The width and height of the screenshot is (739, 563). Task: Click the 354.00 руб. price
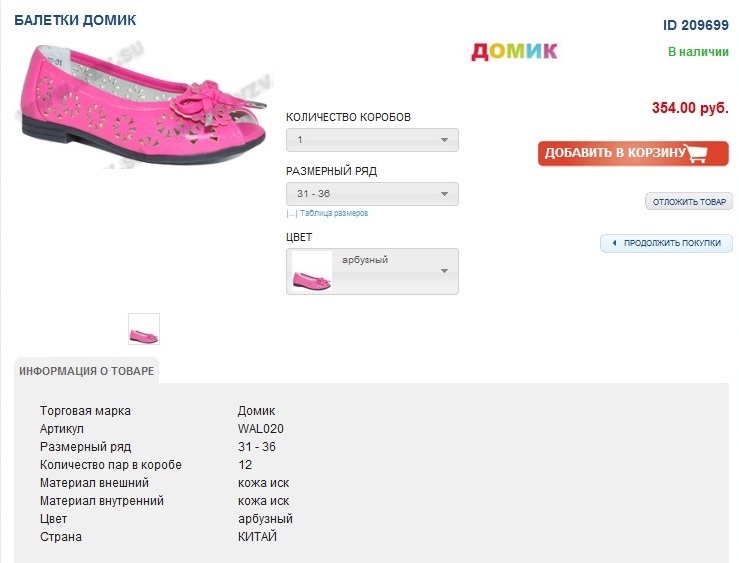click(690, 108)
